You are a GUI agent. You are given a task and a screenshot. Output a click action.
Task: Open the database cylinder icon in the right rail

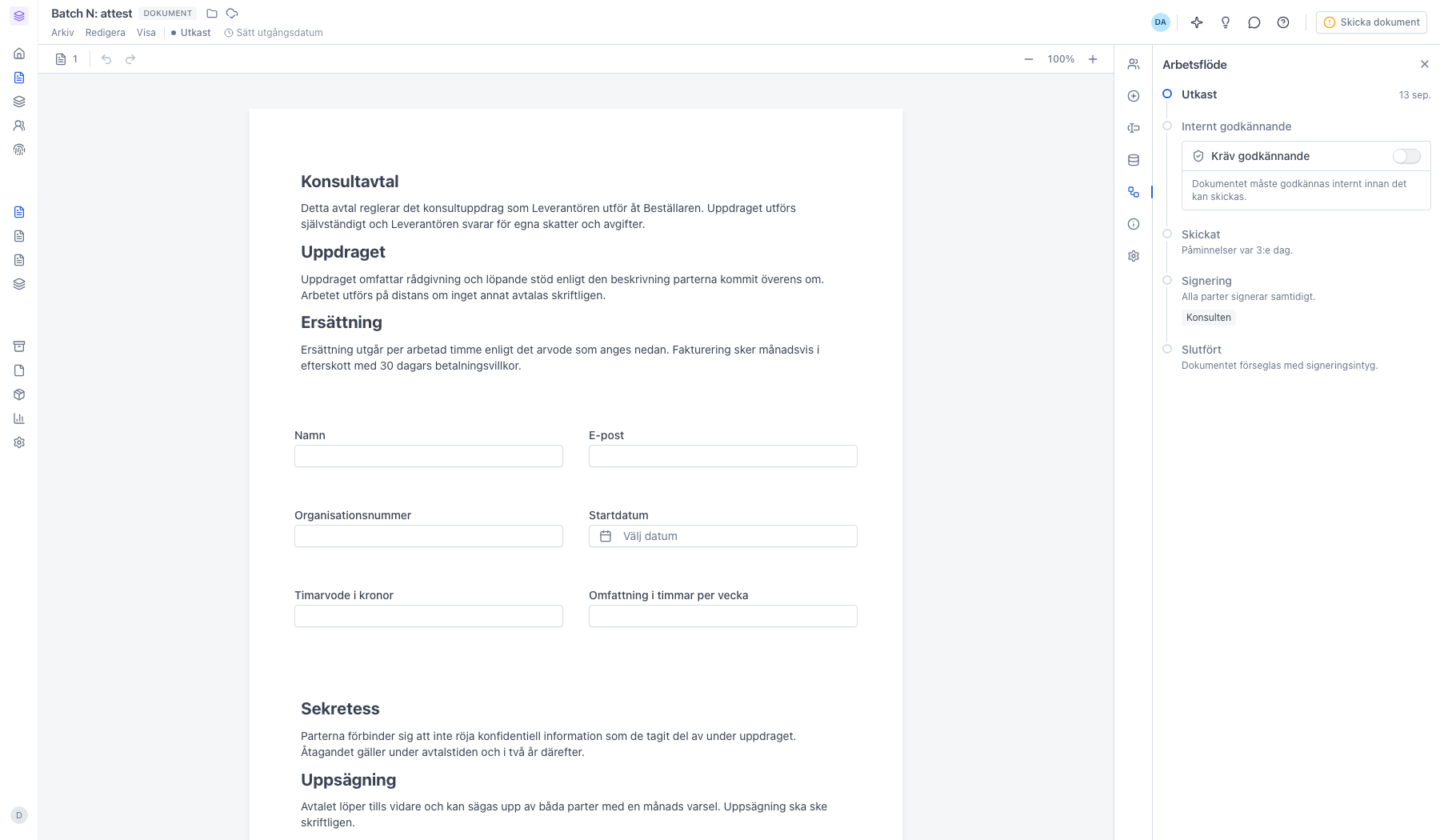pos(1134,160)
